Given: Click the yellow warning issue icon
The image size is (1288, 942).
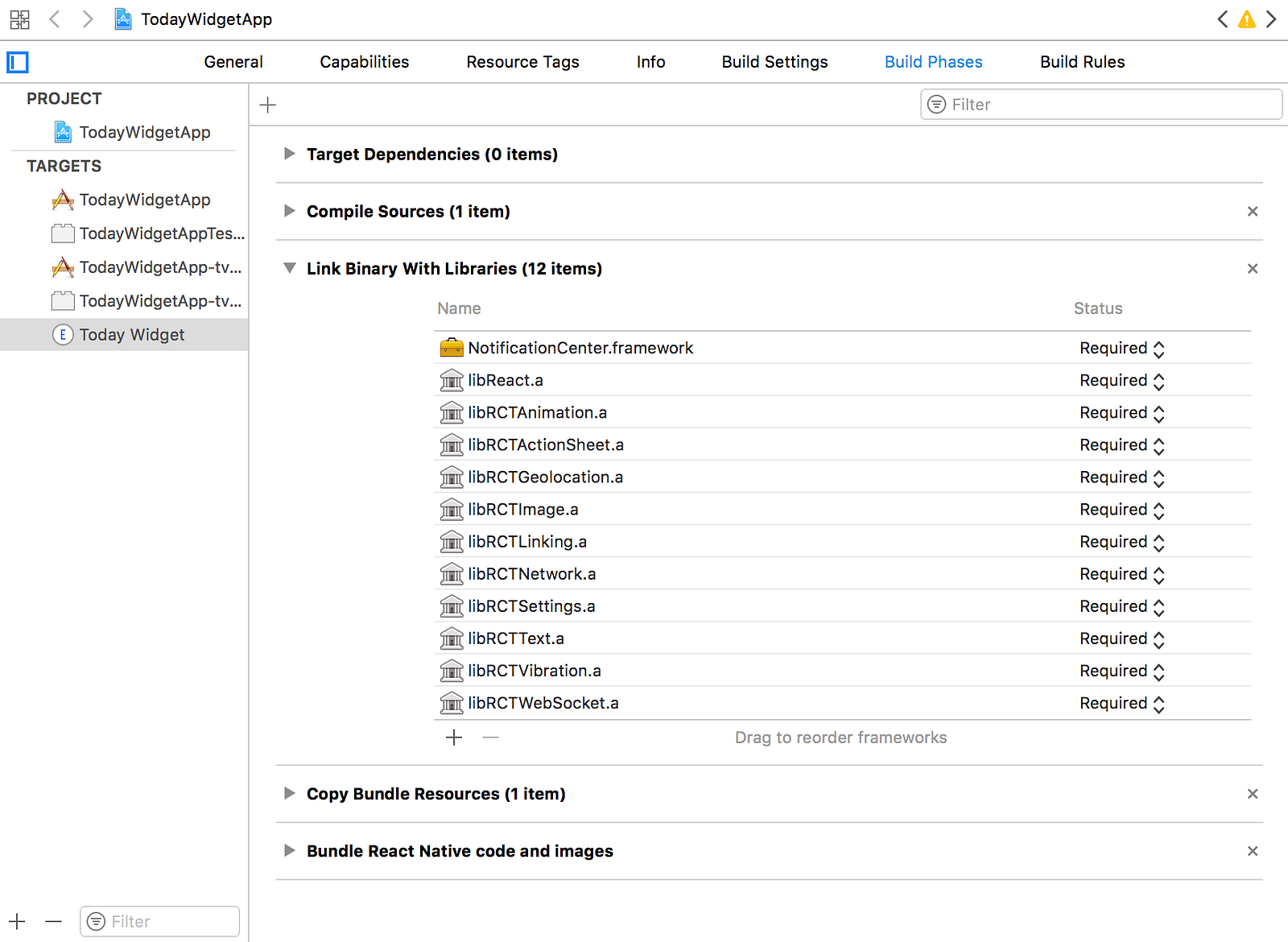Looking at the screenshot, I should pos(1246,19).
